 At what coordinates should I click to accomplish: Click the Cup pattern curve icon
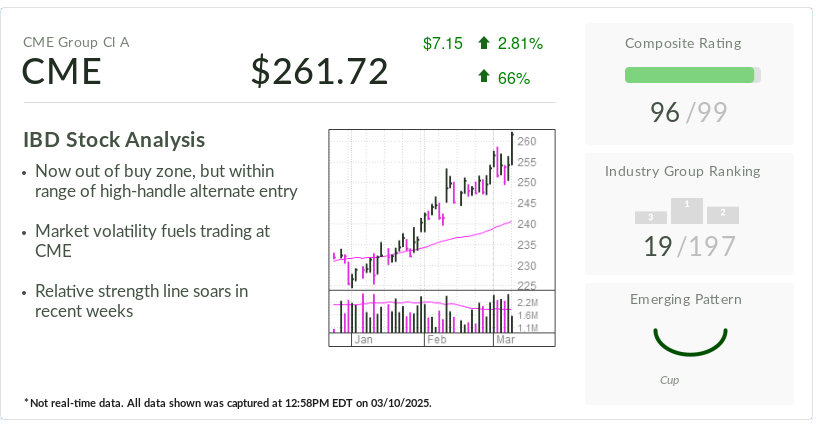click(x=690, y=342)
